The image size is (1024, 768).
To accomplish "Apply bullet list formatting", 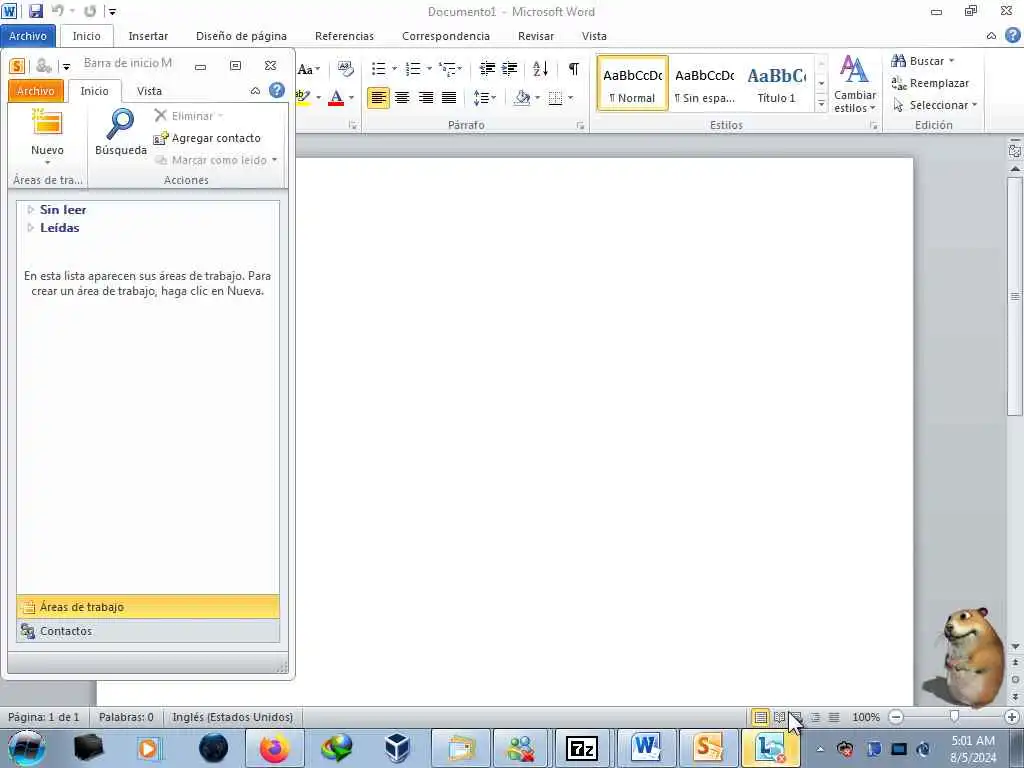I will click(x=379, y=69).
